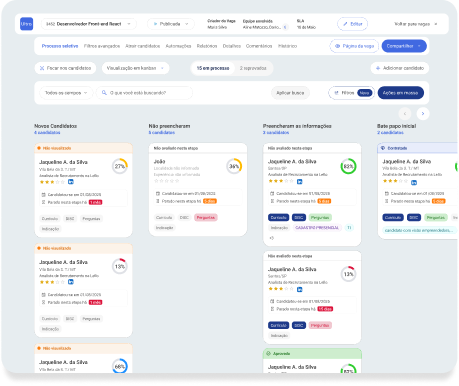Open the 'Detalhes' tab
This screenshot has width=459, height=386.
click(232, 46)
